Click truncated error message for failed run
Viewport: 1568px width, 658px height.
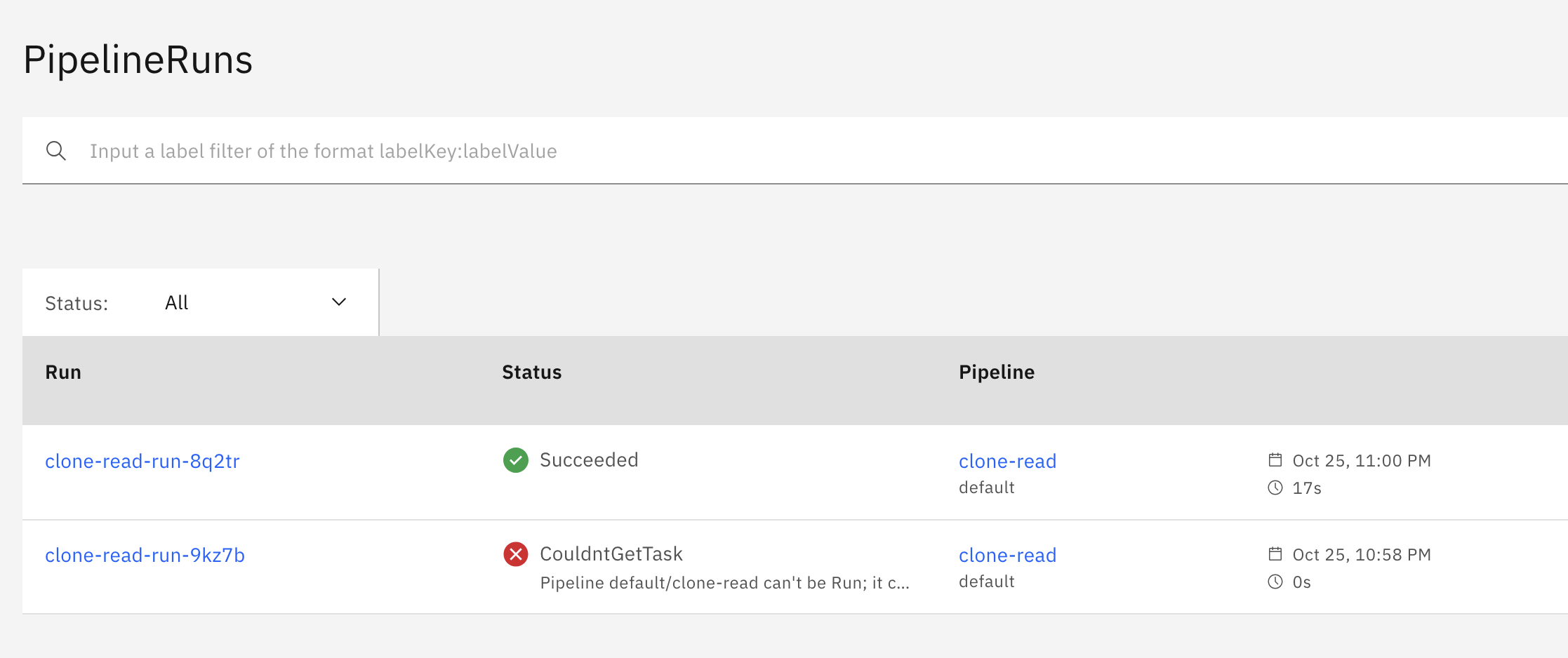point(724,583)
